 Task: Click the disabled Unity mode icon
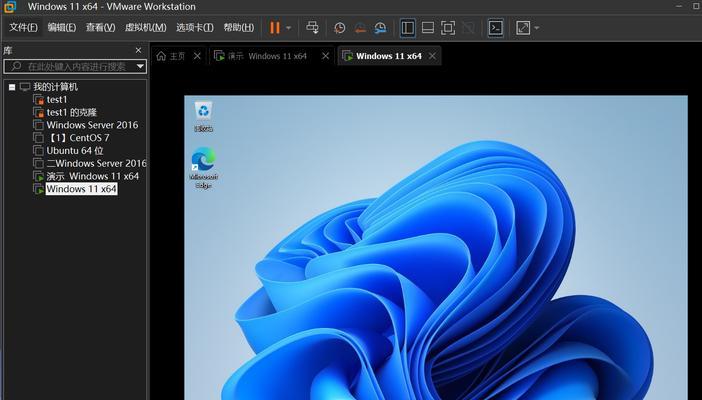[x=468, y=28]
